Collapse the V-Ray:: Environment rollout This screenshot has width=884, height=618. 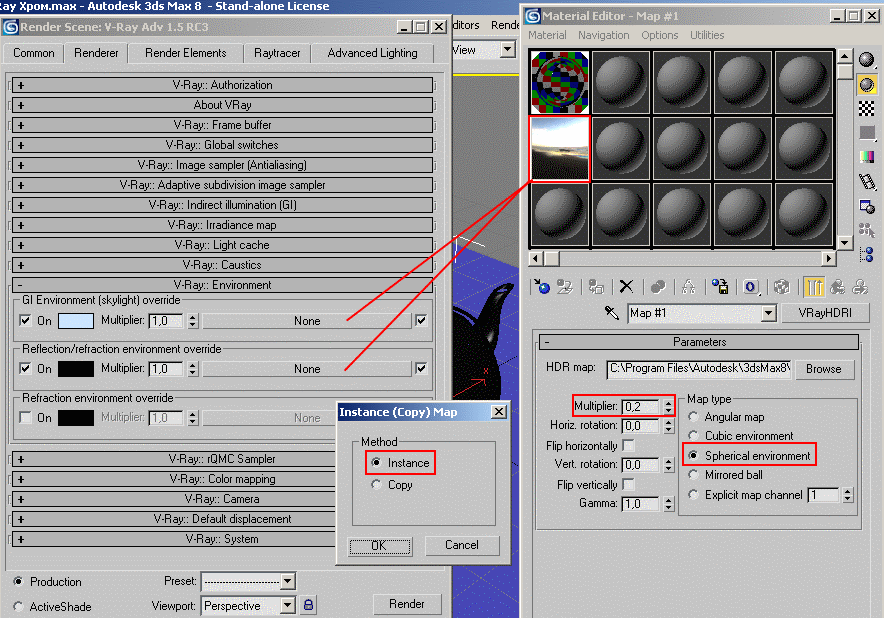click(x=223, y=285)
